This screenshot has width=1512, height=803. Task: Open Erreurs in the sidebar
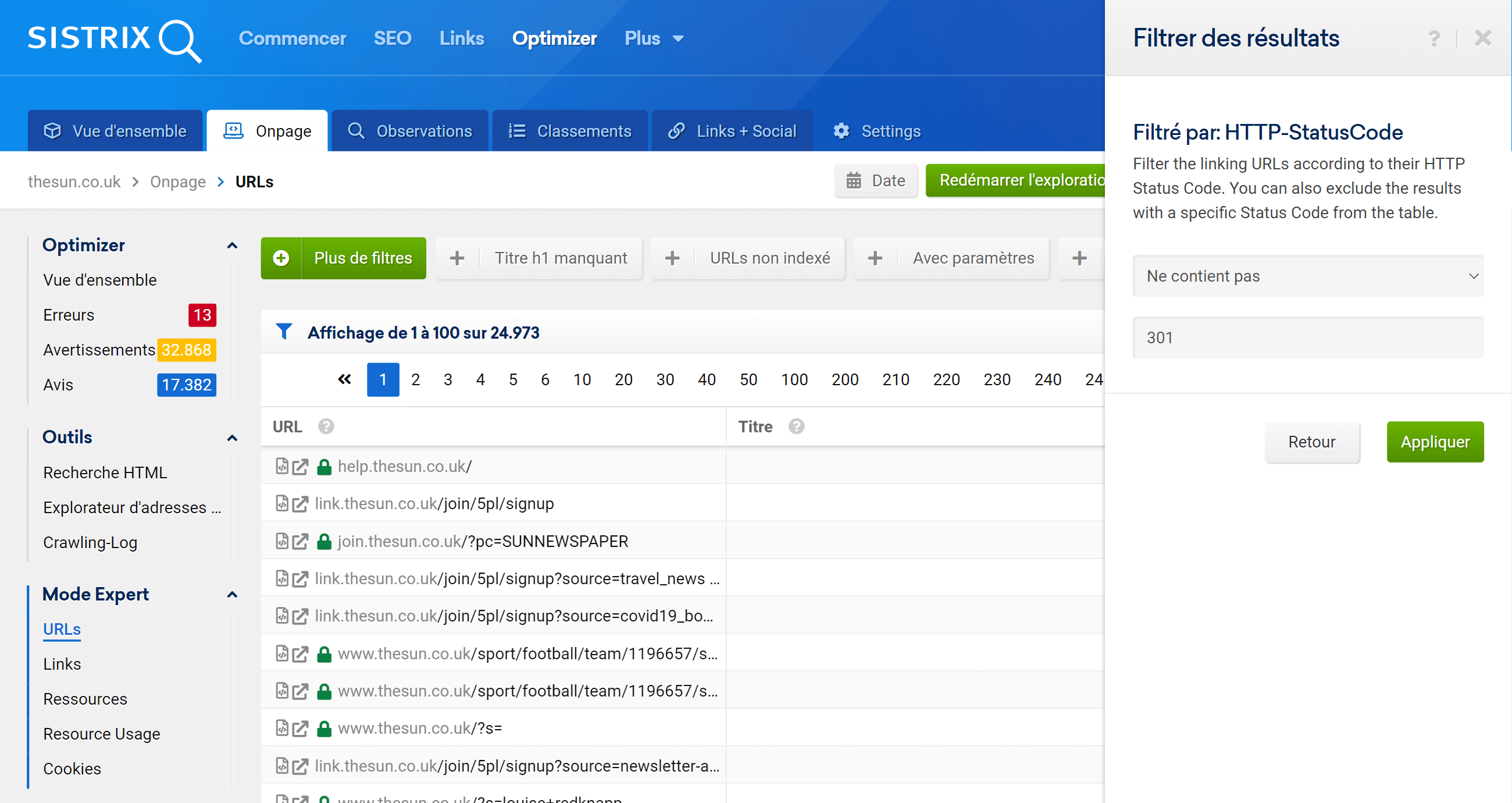(x=69, y=315)
